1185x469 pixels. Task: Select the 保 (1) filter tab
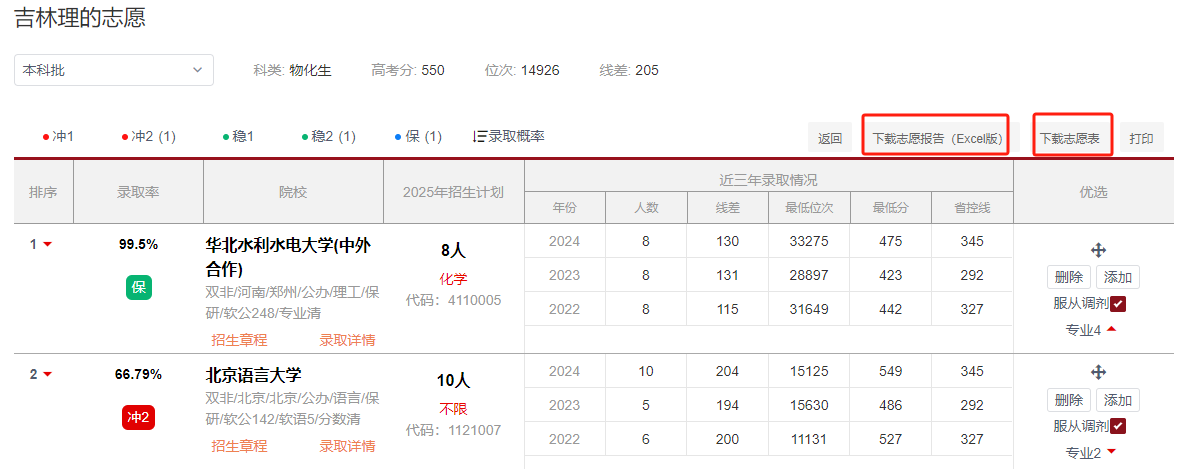click(x=418, y=136)
